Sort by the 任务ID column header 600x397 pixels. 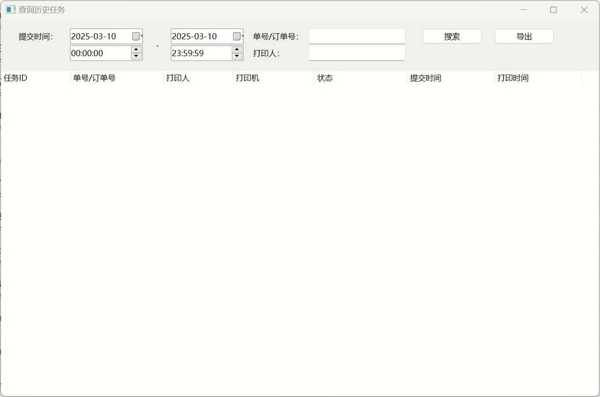(35, 78)
